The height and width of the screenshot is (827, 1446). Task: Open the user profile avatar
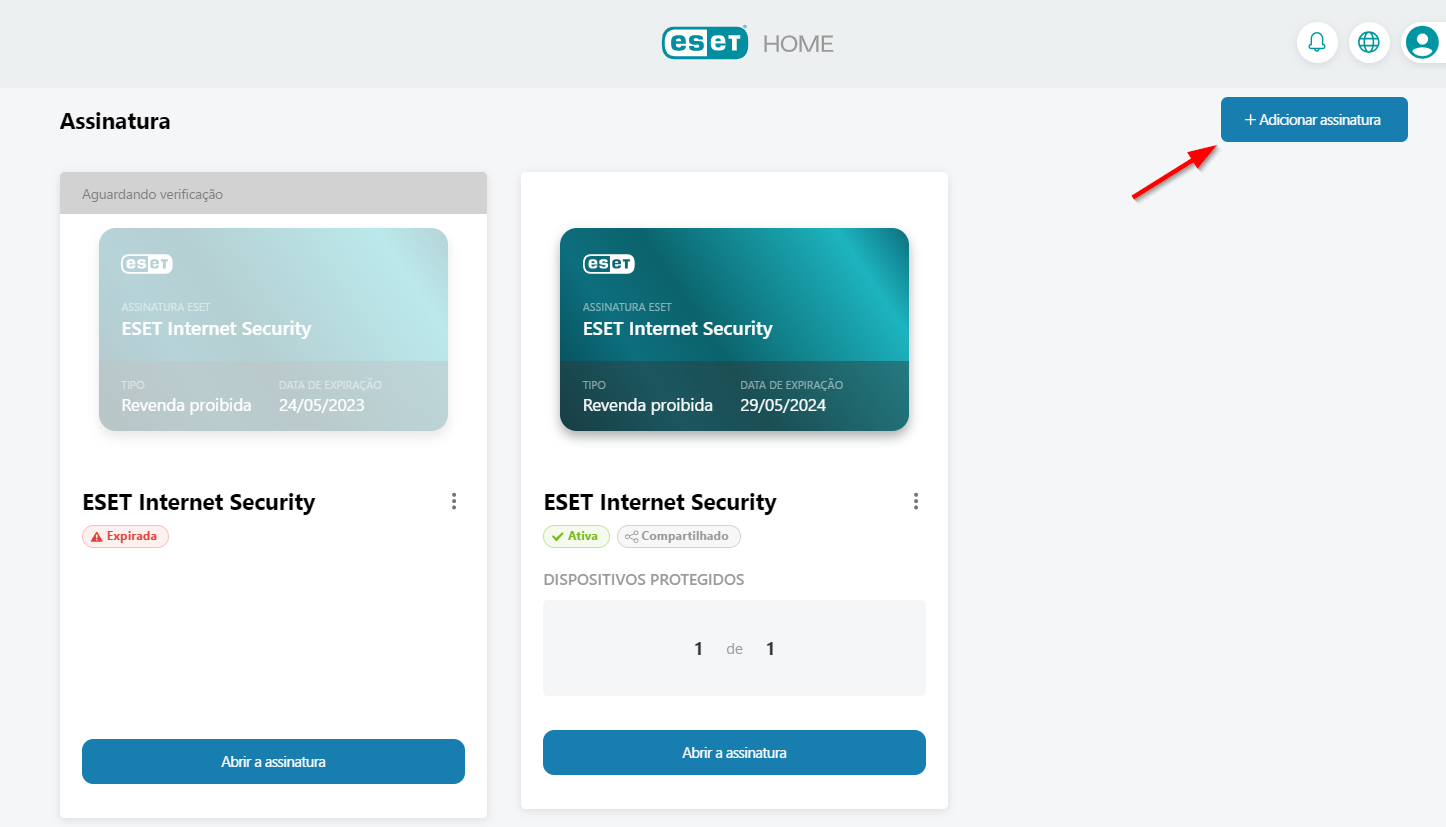point(1421,42)
